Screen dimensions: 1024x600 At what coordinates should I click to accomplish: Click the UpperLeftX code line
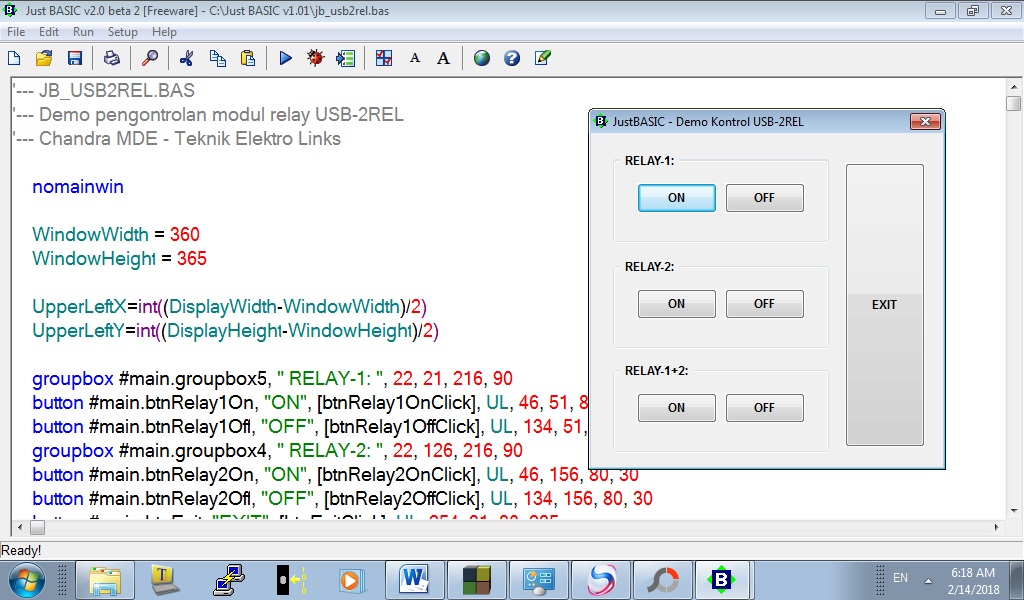229,307
